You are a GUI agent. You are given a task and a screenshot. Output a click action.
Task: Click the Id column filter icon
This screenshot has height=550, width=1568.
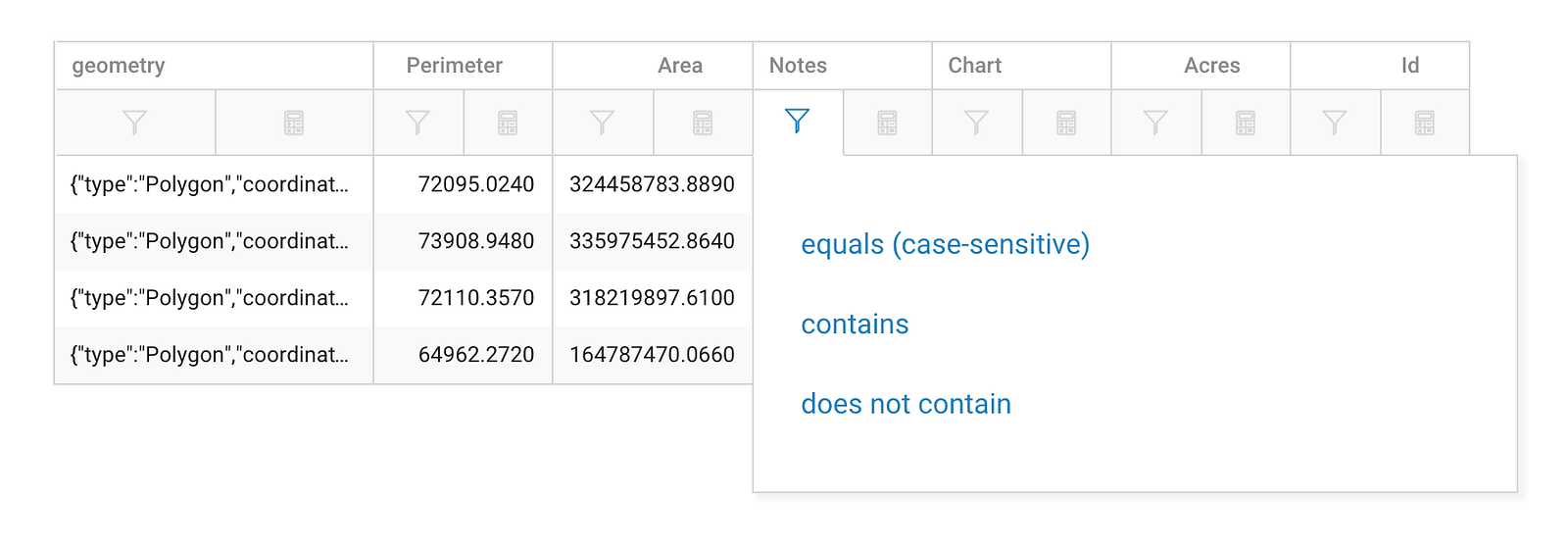(x=1335, y=123)
